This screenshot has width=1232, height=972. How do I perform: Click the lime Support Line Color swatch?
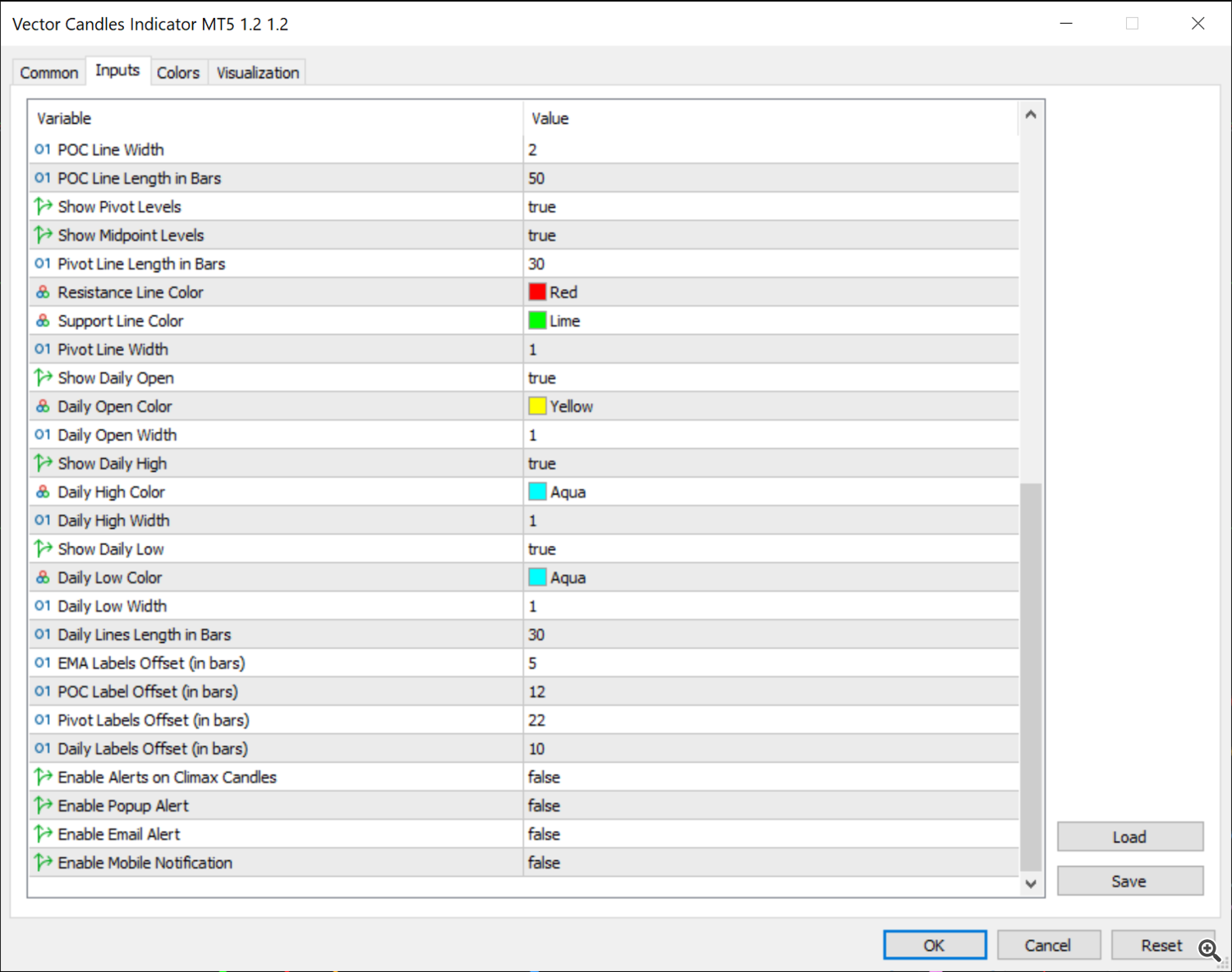537,320
